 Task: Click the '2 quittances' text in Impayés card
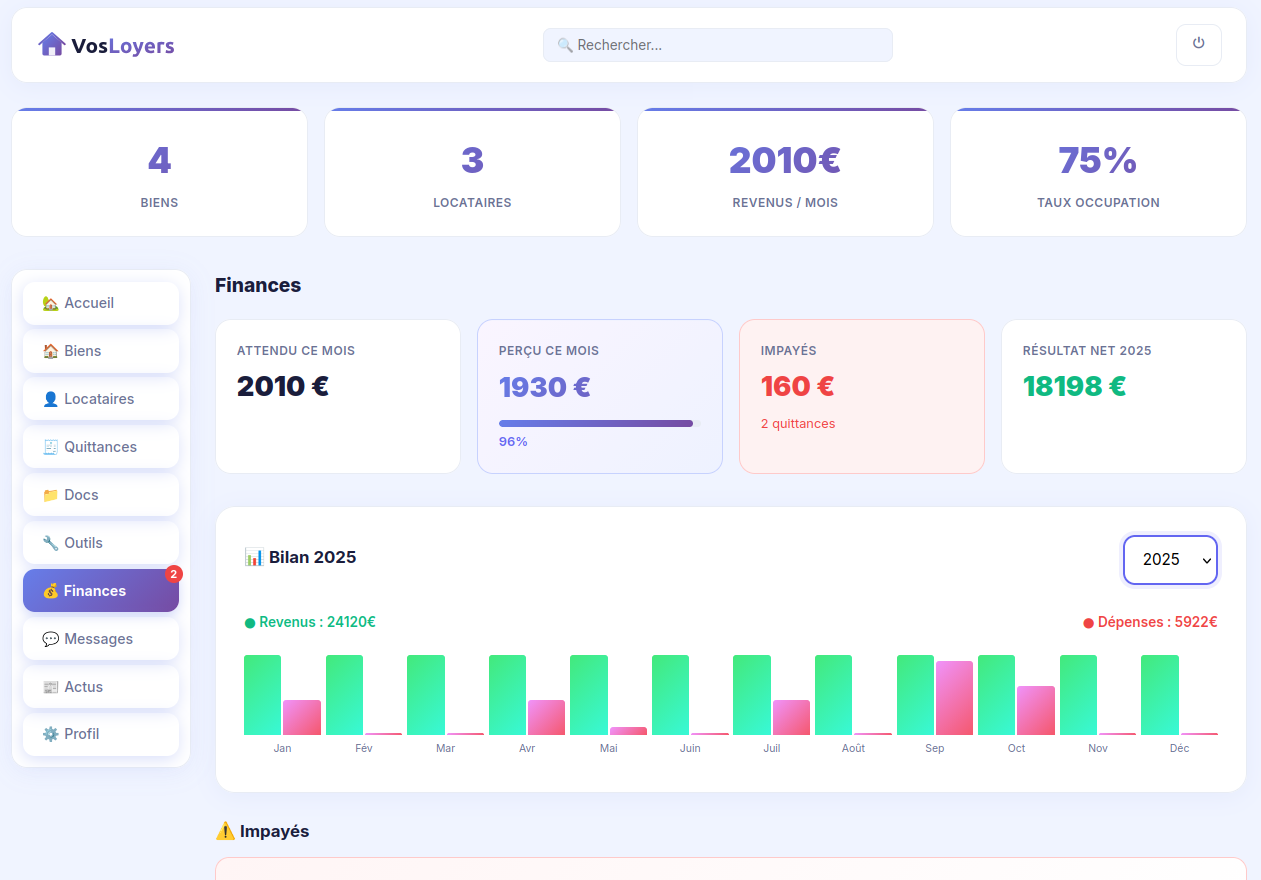[x=798, y=424]
